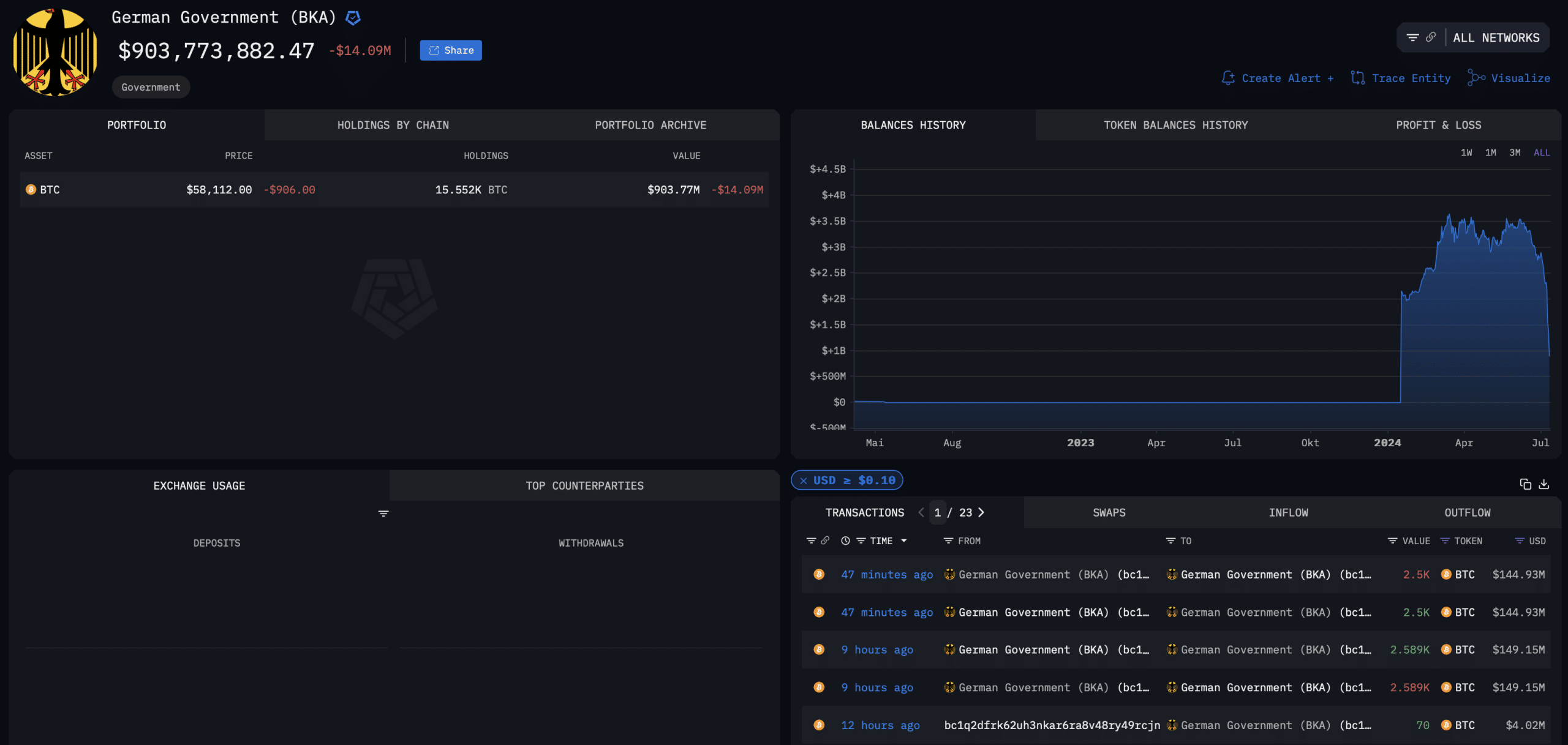
Task: Switch to Portfolio Archive tab
Action: click(651, 124)
